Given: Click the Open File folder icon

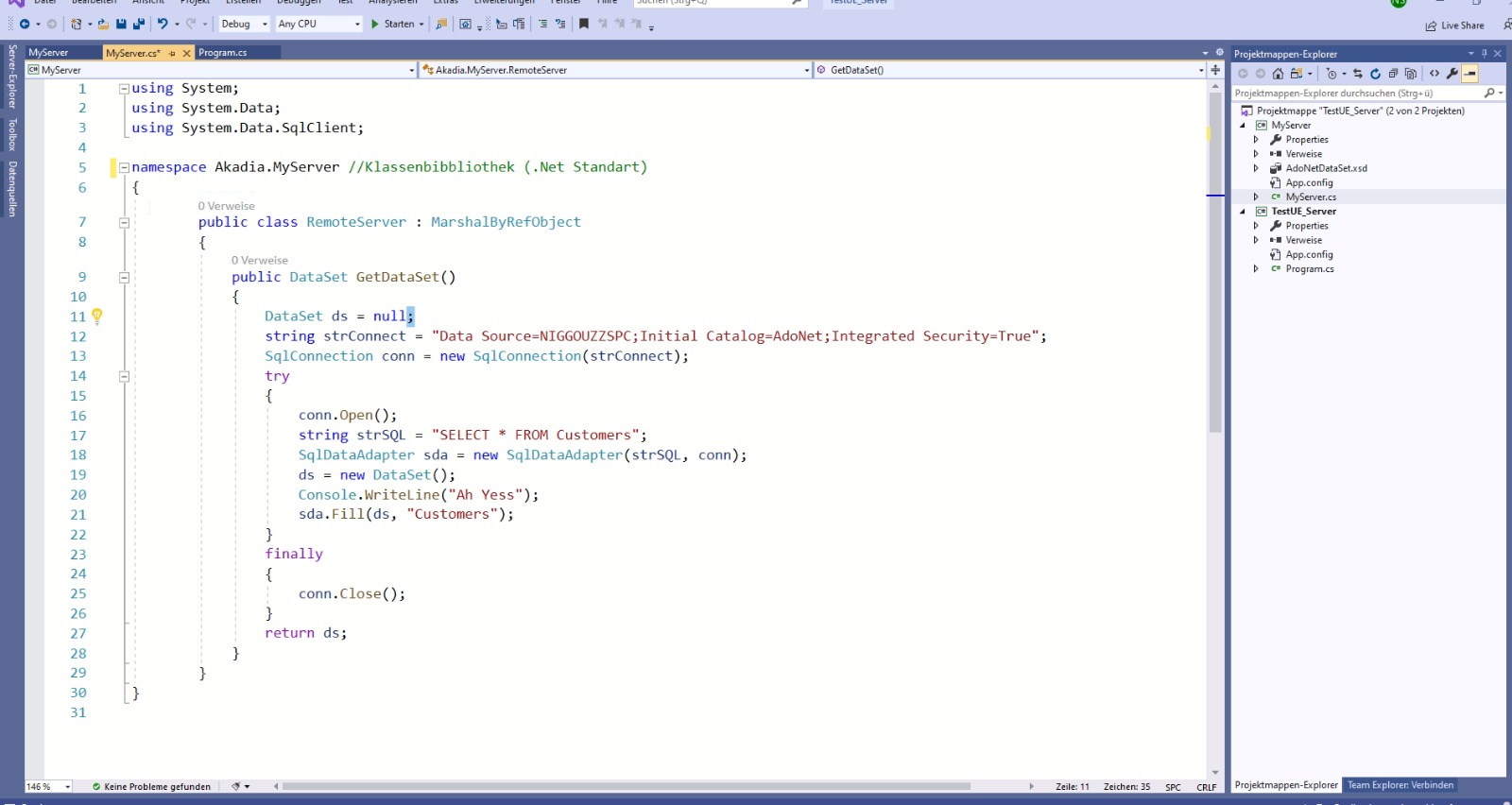Looking at the screenshot, I should pyautogui.click(x=103, y=24).
